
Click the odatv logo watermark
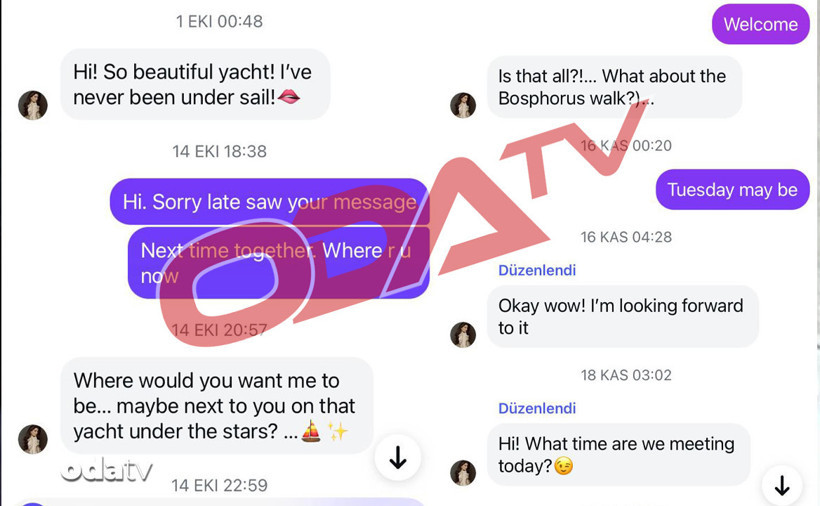click(106, 470)
